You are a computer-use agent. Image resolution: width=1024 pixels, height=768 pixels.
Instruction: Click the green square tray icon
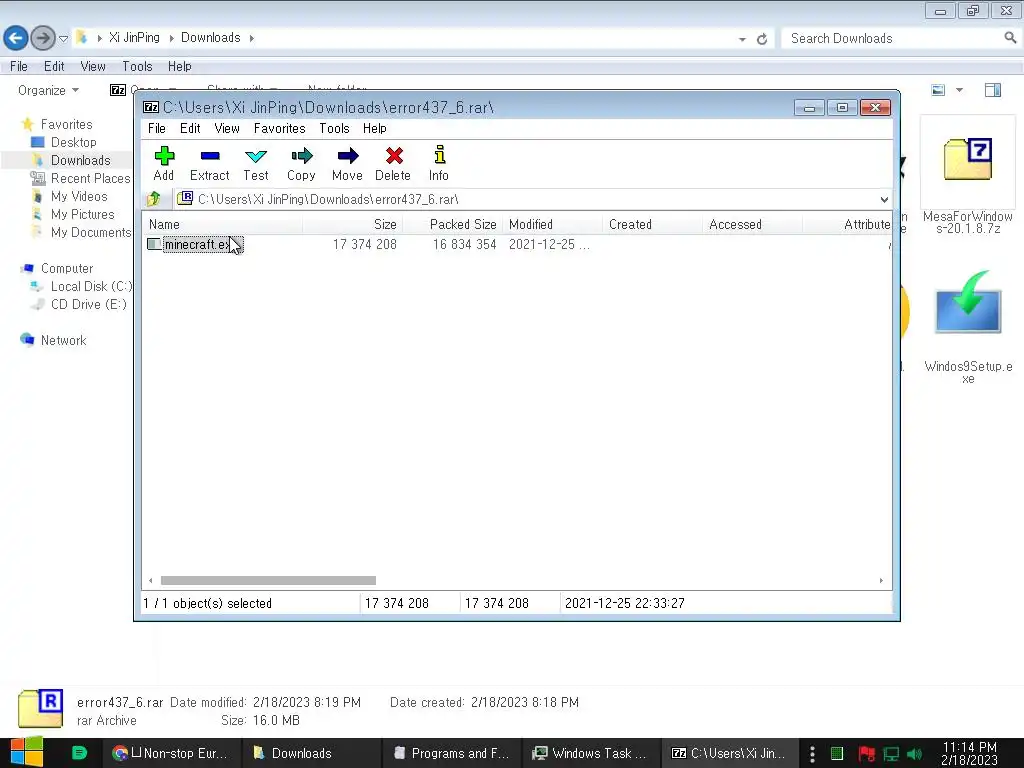coord(837,754)
